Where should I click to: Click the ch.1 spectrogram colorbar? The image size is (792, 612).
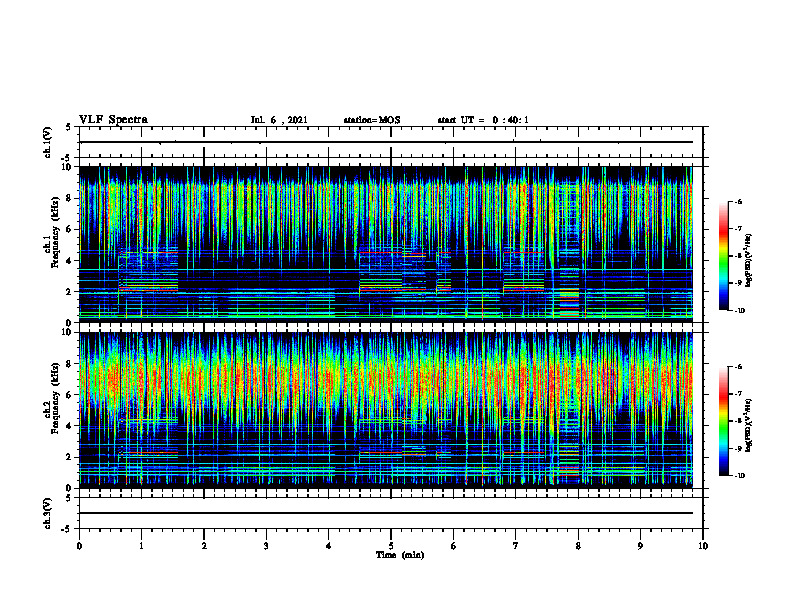coord(724,256)
